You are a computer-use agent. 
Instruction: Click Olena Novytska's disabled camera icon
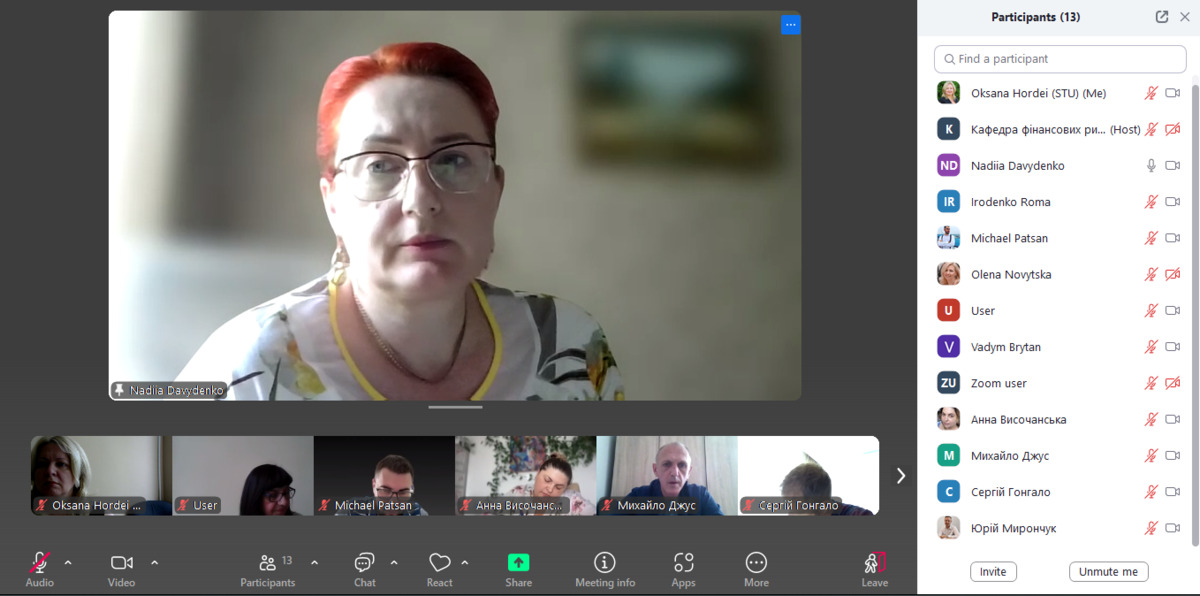(1173, 274)
